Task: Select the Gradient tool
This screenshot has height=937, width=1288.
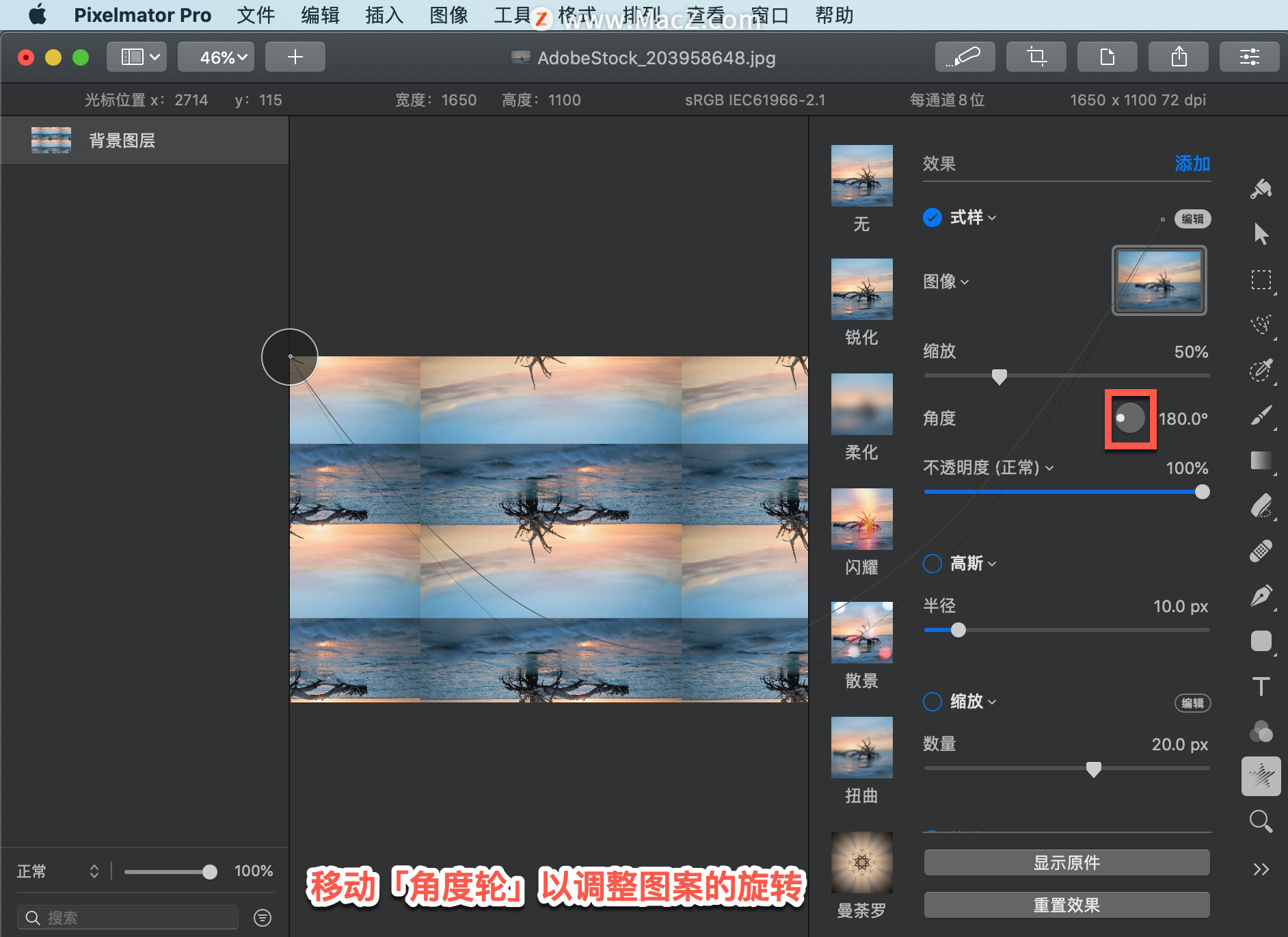Action: (x=1261, y=460)
